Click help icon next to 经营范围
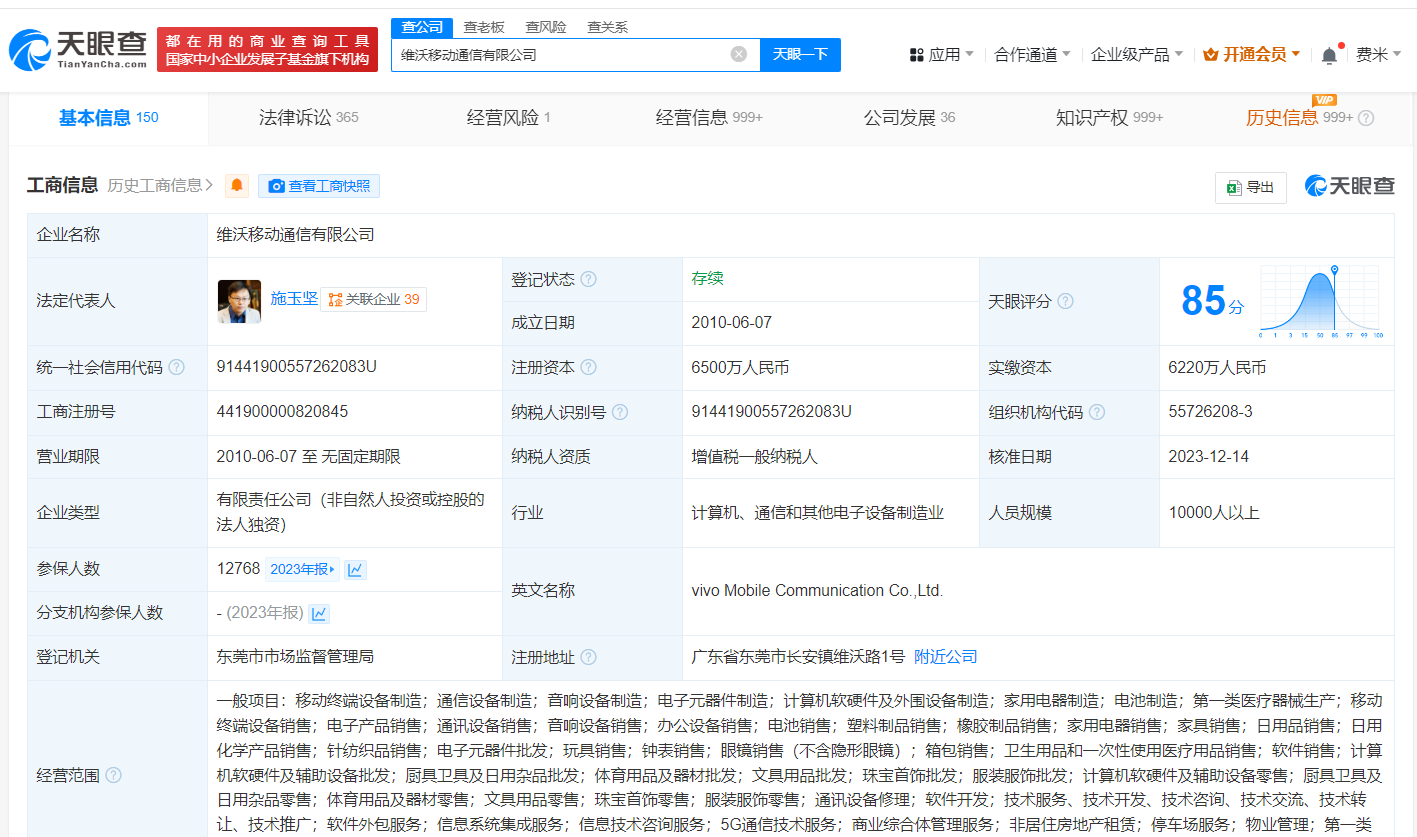The height and width of the screenshot is (837, 1417). (114, 775)
